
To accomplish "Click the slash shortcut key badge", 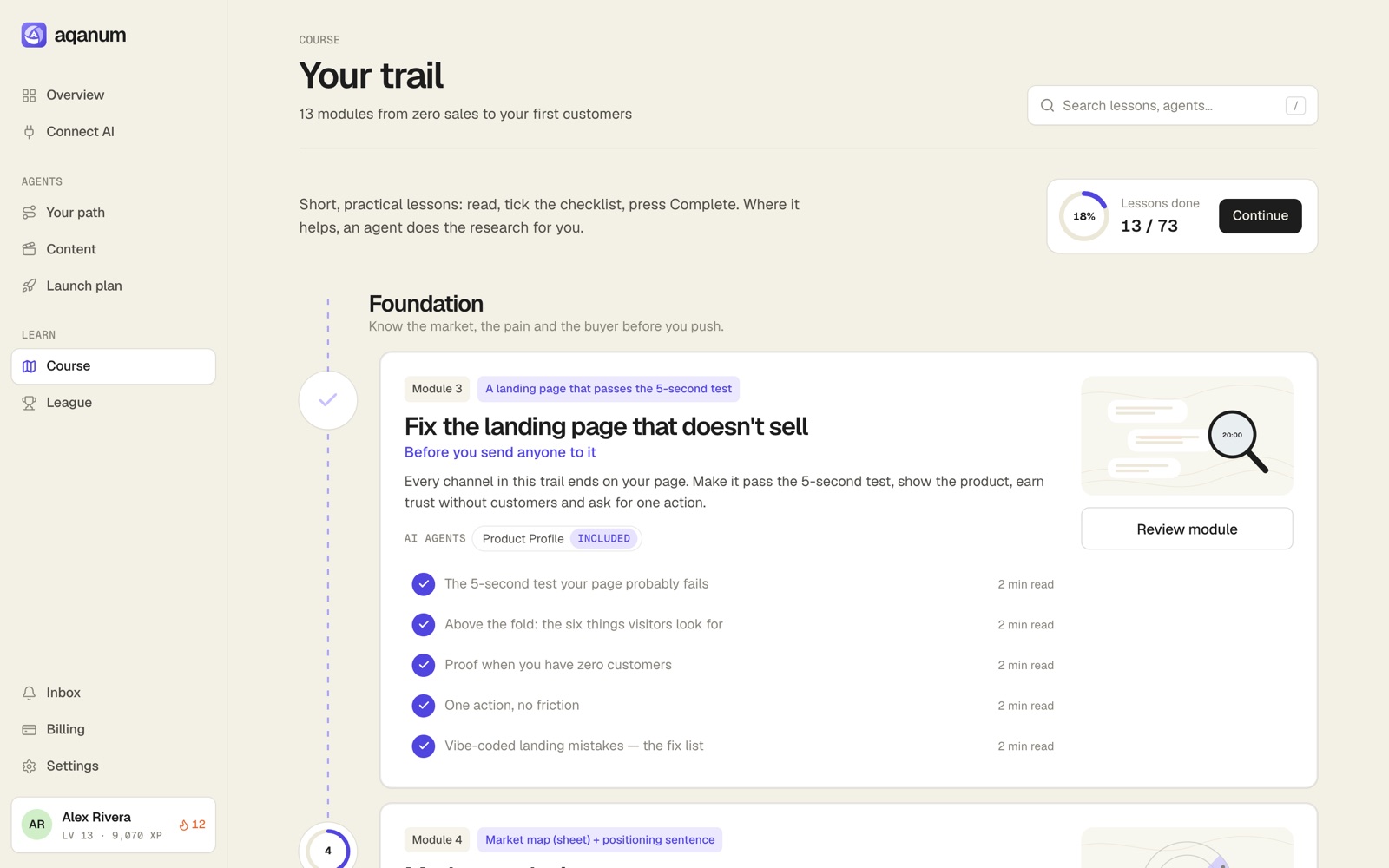I will [1295, 105].
